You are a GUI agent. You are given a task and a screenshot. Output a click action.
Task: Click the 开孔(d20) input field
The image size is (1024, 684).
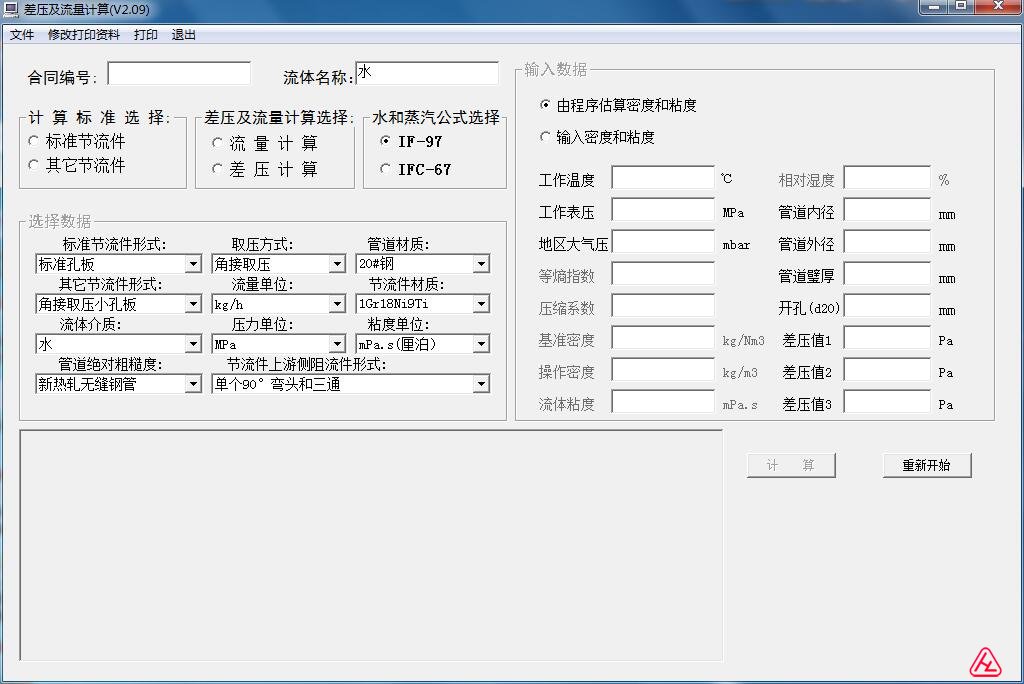887,306
